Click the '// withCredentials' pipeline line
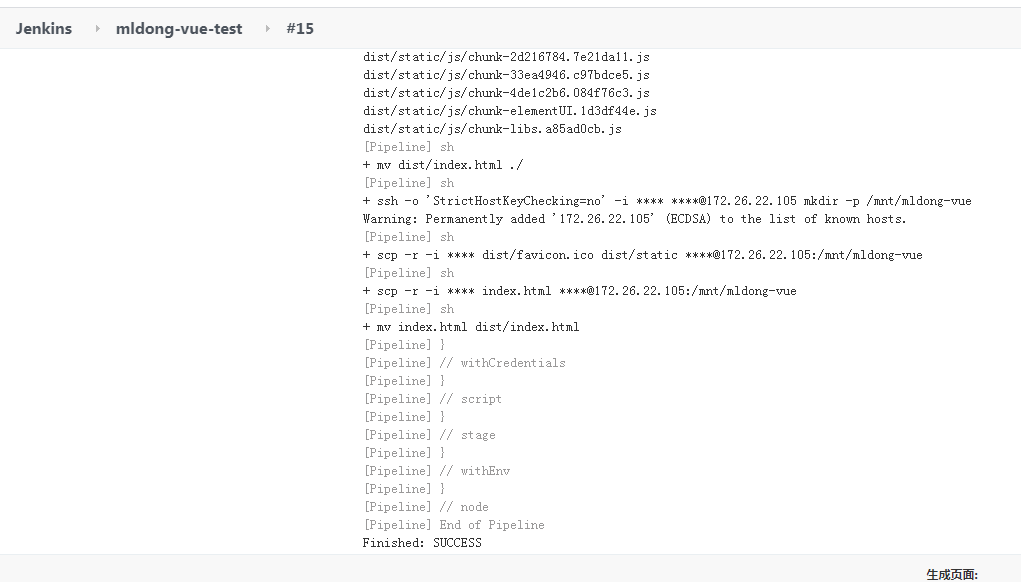This screenshot has height=582, width=1021. (464, 363)
